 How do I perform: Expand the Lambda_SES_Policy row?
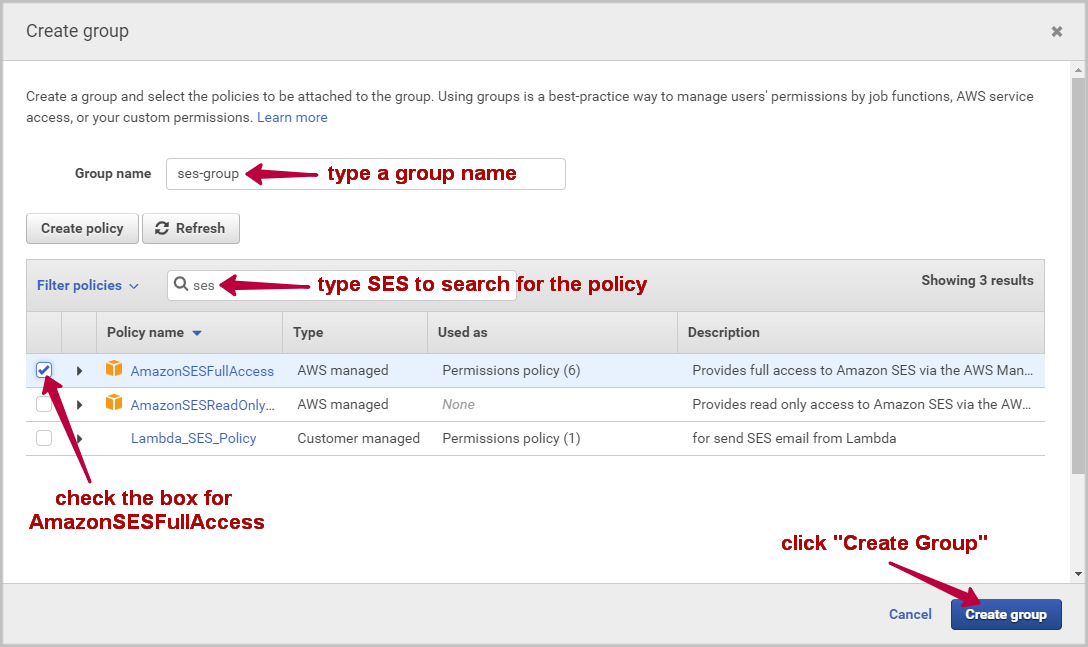pyautogui.click(x=79, y=439)
